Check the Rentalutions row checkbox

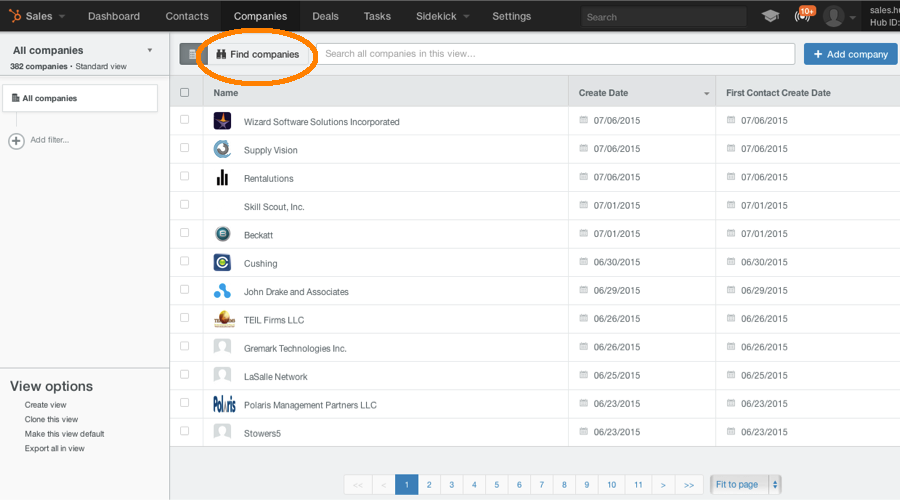click(184, 176)
